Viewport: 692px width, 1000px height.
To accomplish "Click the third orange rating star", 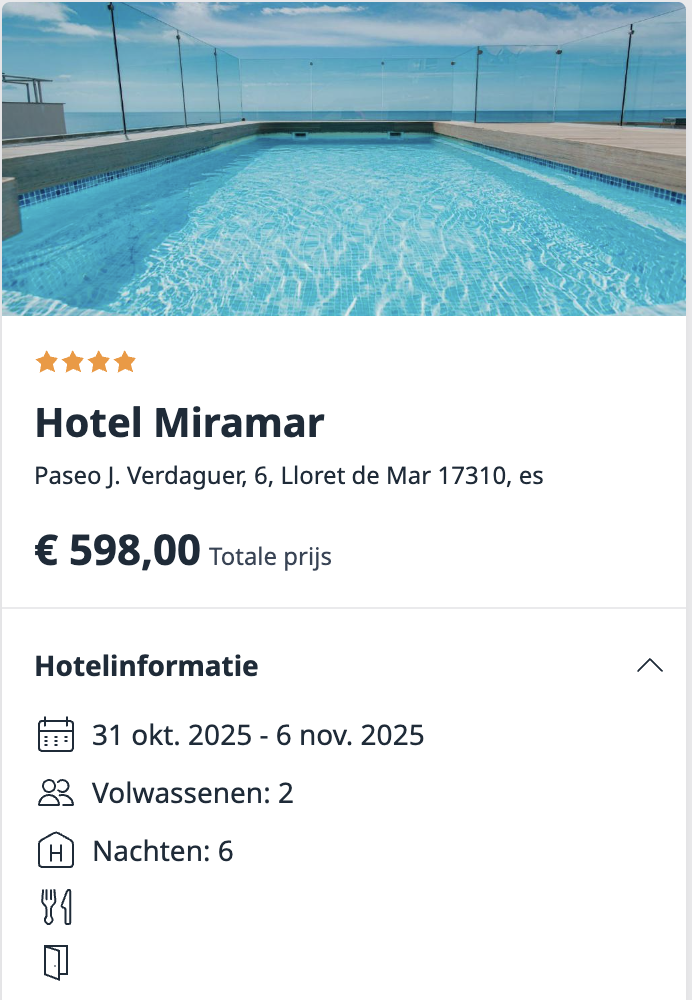I will (99, 362).
